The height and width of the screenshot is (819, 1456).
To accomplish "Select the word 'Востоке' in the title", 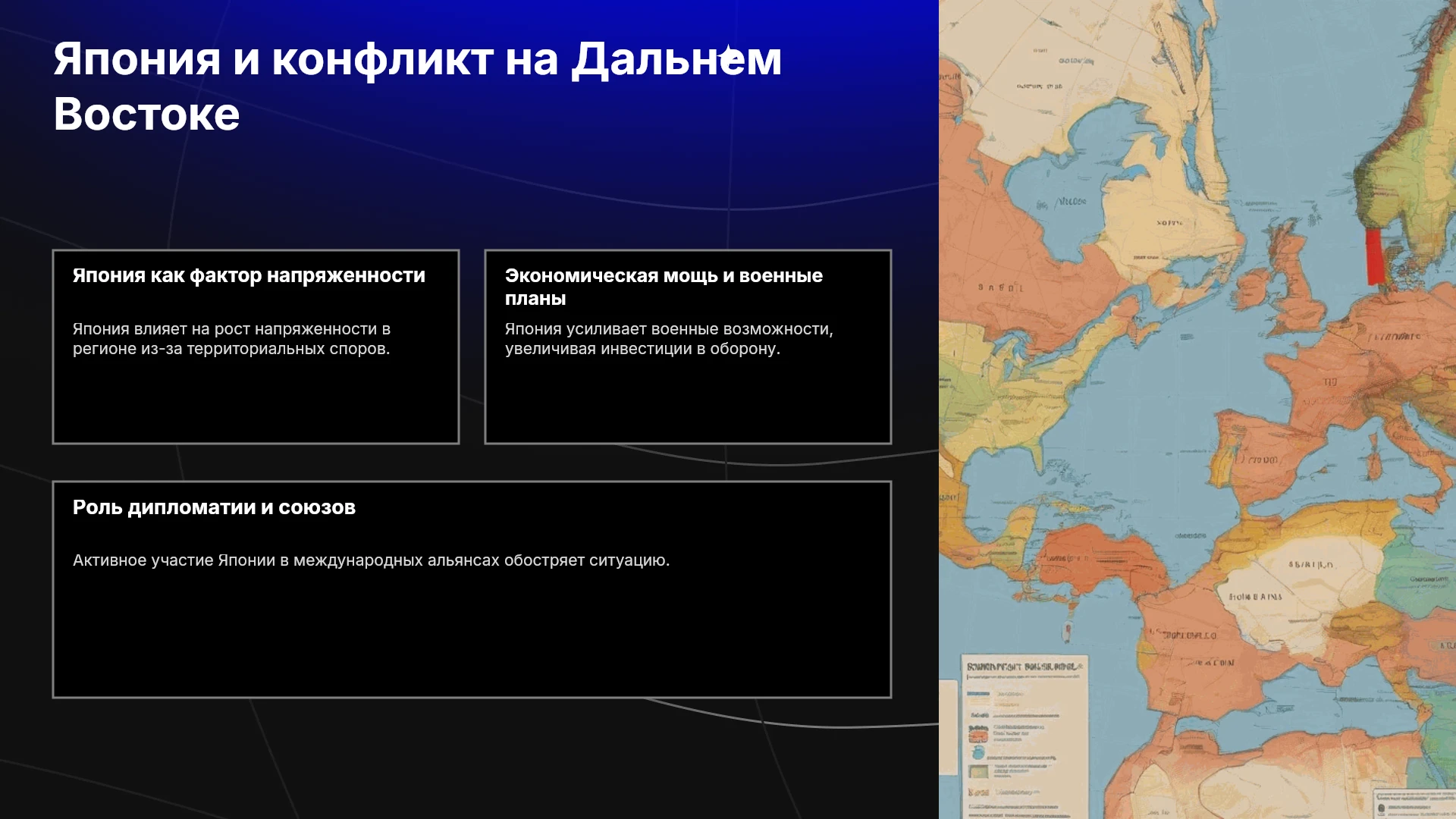I will point(146,115).
